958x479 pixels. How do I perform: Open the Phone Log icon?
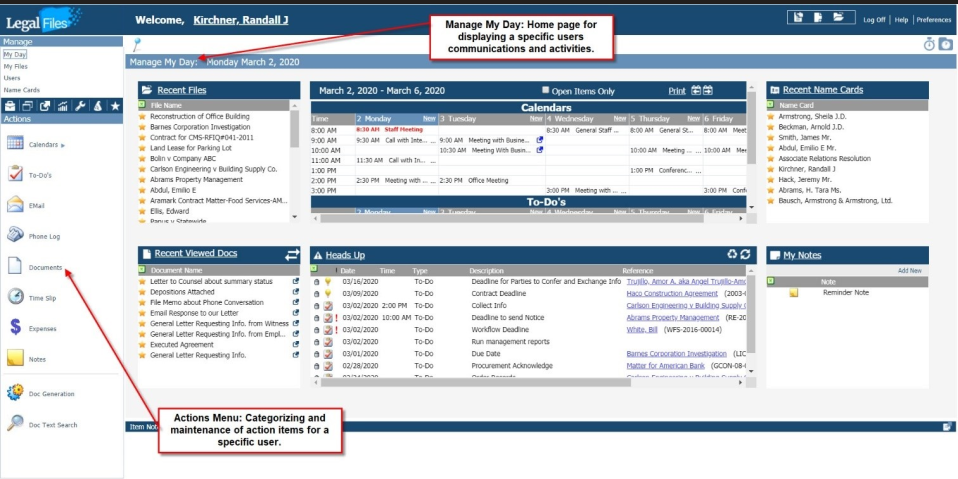[15, 235]
